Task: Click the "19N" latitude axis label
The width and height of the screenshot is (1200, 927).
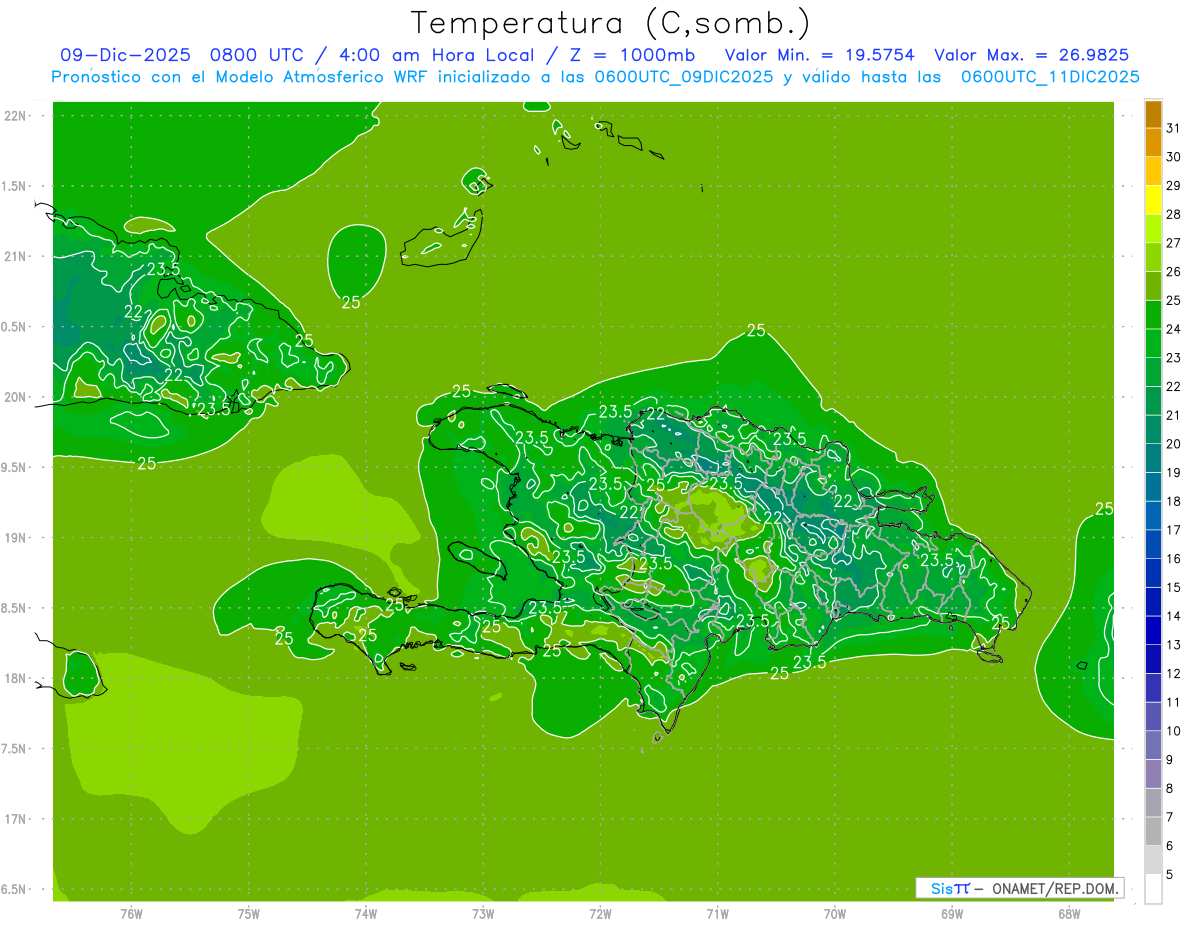Action: 16,538
